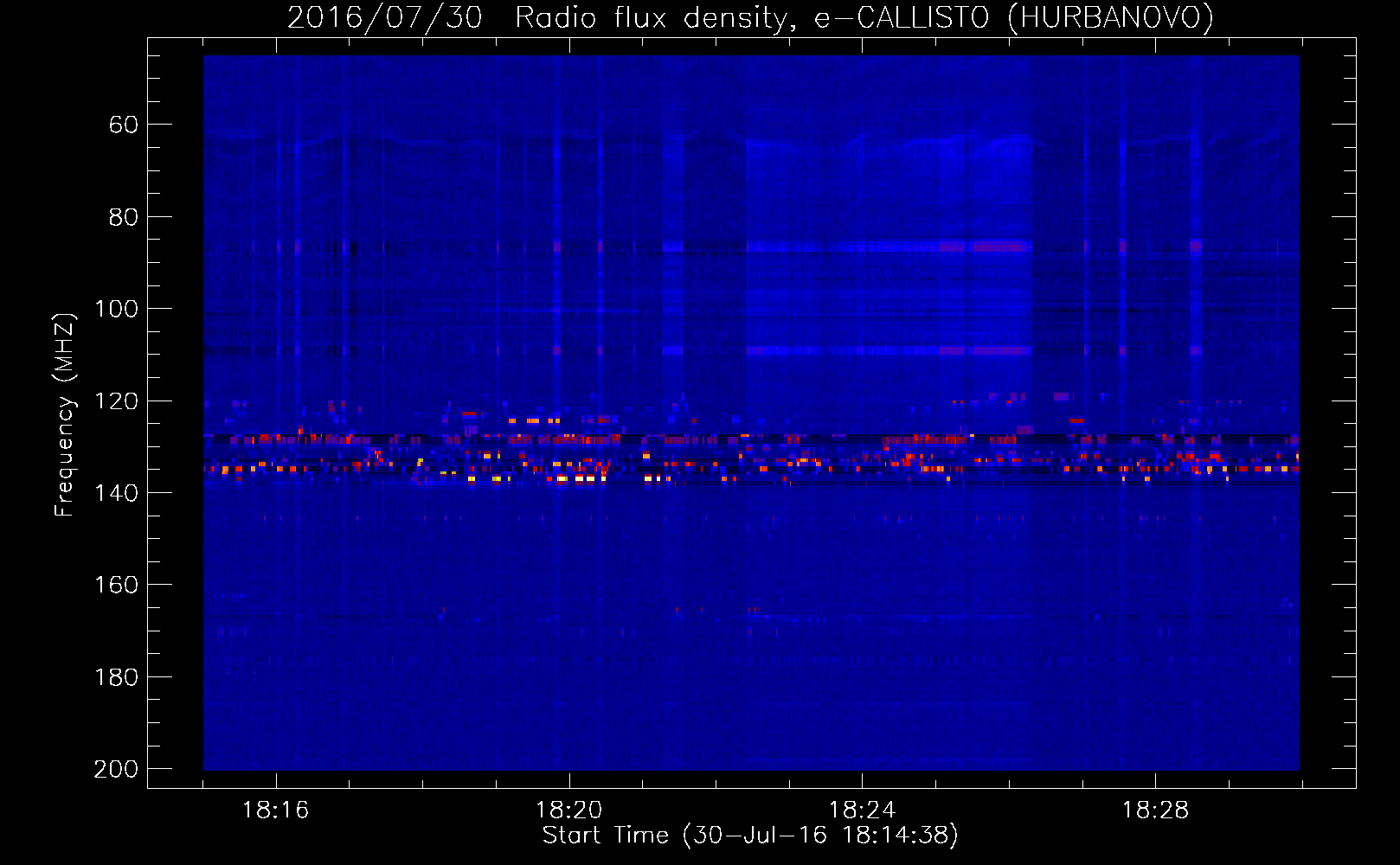Click the 18:16 time tick label
This screenshot has height=865, width=1400.
point(276,811)
